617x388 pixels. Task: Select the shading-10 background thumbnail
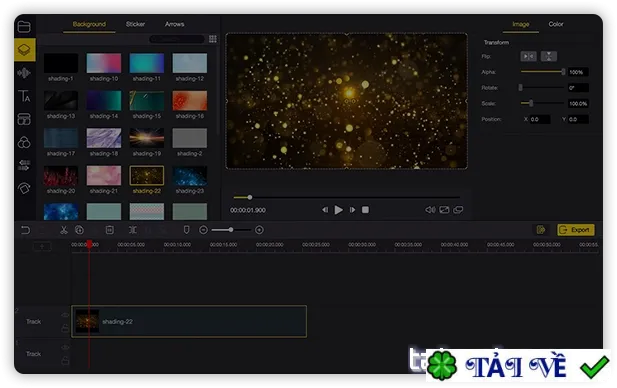104,63
